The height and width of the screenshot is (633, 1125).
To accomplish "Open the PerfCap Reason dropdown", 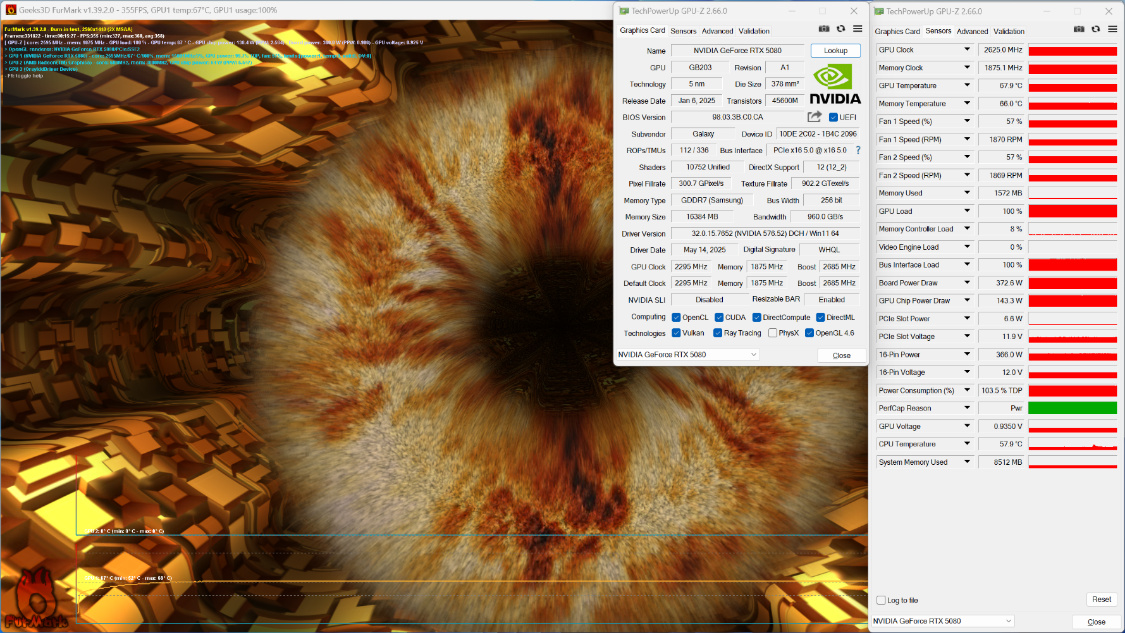I will coord(966,408).
